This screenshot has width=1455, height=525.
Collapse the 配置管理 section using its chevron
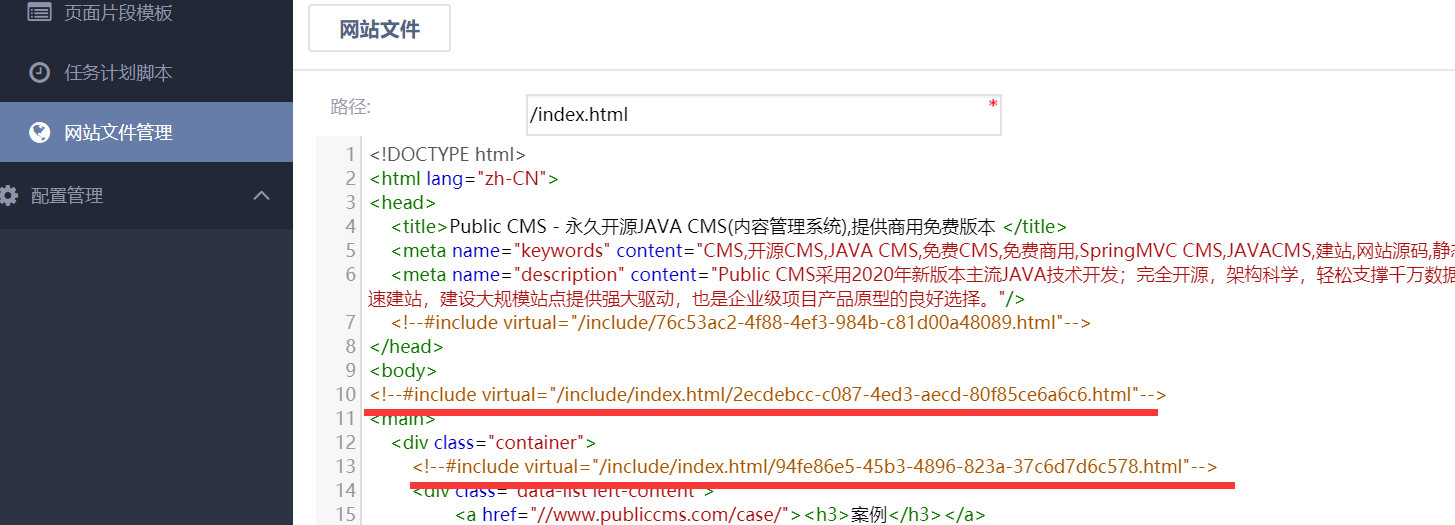click(x=262, y=196)
